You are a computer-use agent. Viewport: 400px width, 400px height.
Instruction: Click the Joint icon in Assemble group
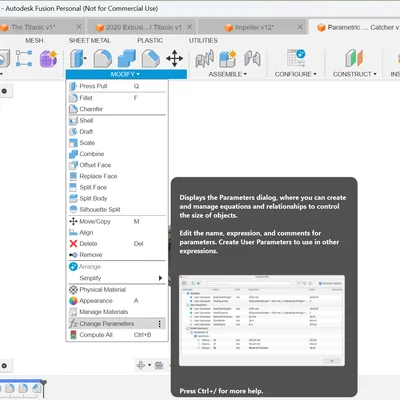point(204,58)
